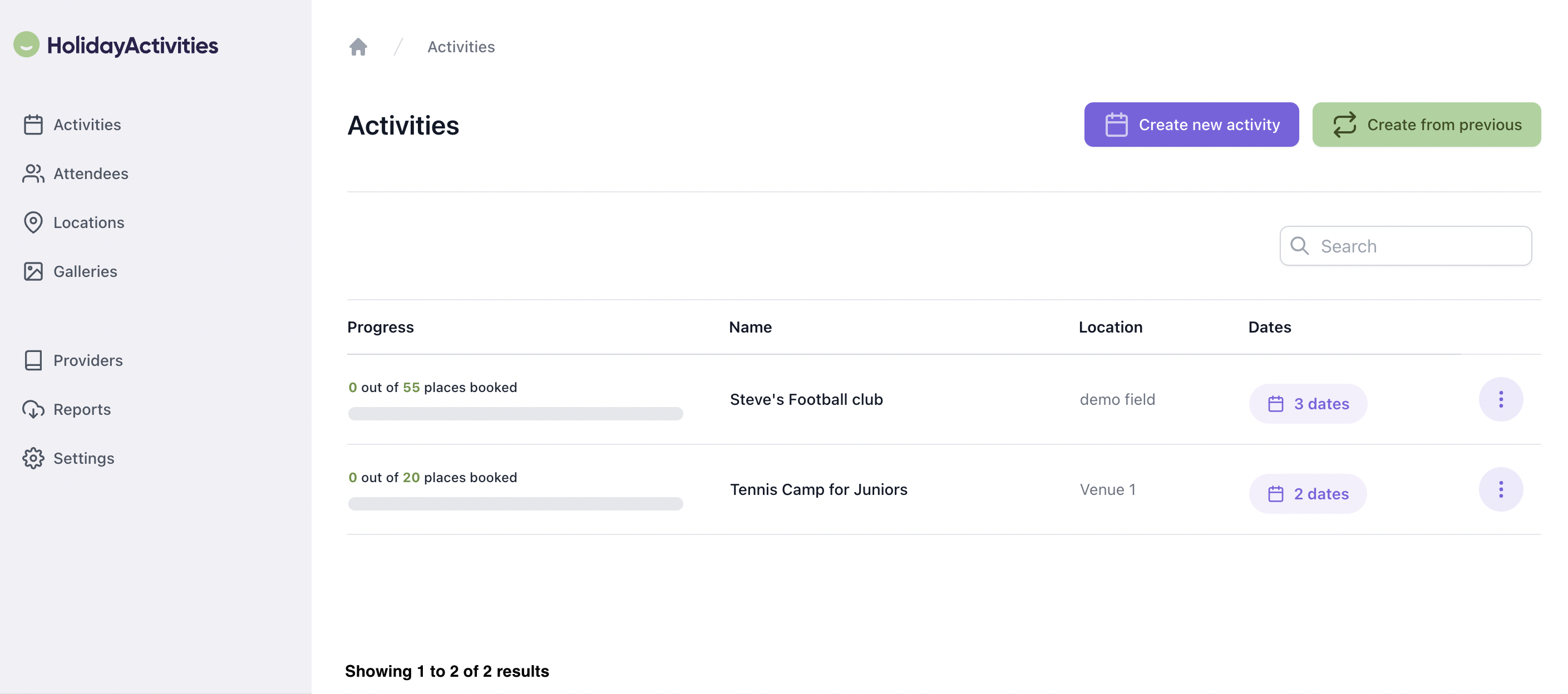Open the Tennis Camp for Juniors activity
The image size is (1568, 694).
818,489
